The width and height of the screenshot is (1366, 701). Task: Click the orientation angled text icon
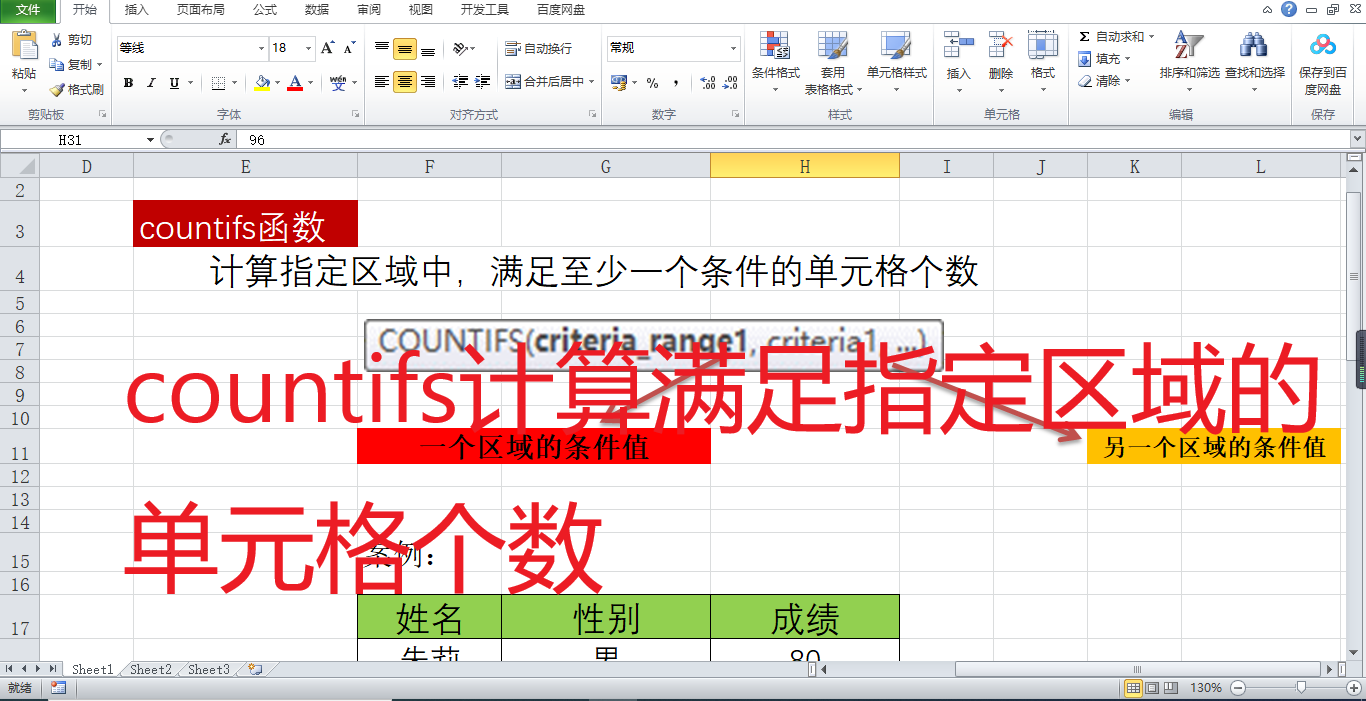coord(460,48)
